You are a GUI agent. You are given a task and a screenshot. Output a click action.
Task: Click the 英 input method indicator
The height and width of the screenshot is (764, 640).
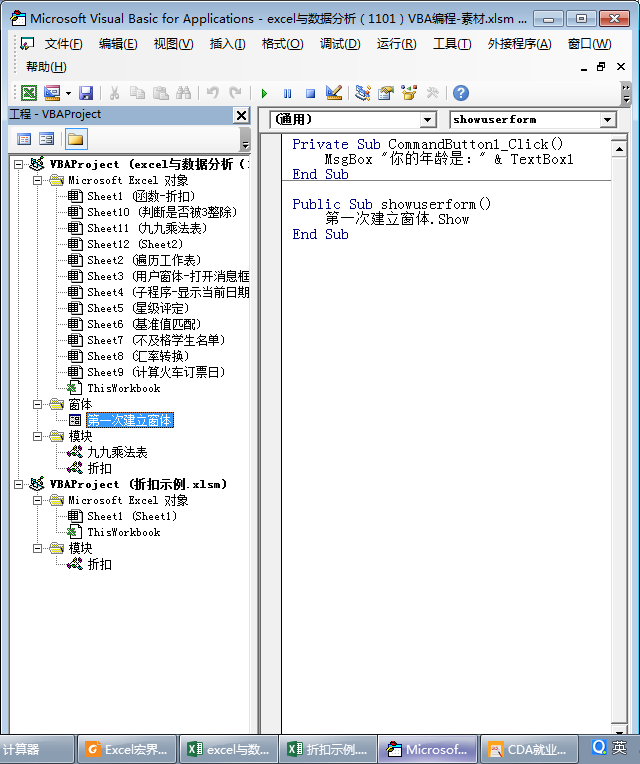619,747
